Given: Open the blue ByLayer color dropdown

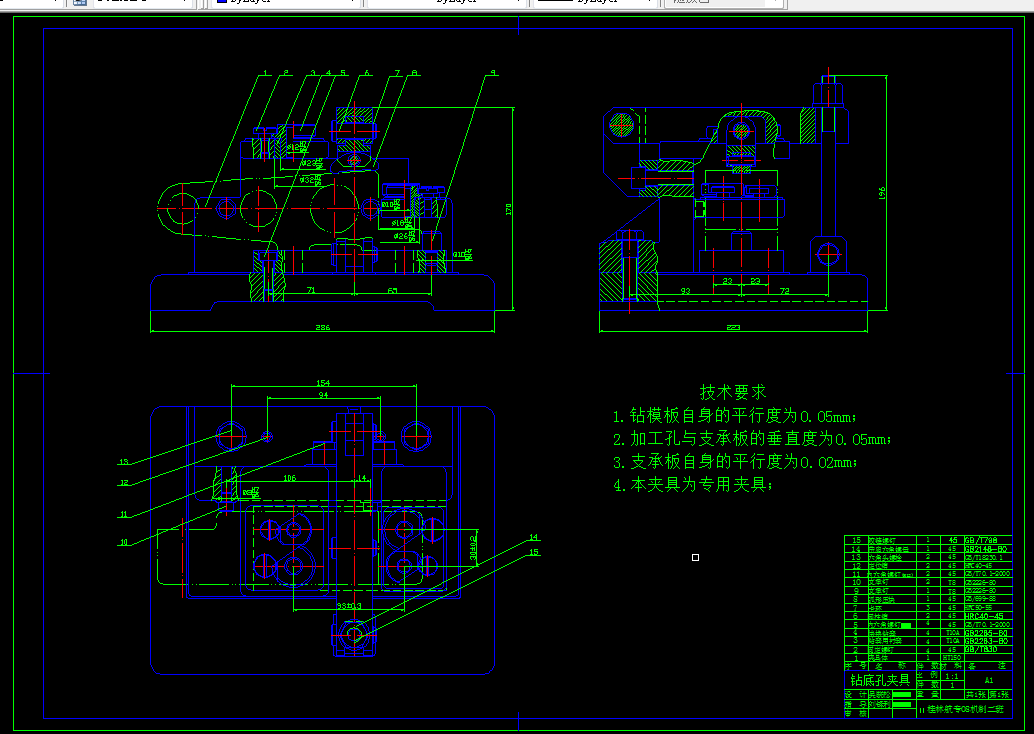Looking at the screenshot, I should click(286, 3).
